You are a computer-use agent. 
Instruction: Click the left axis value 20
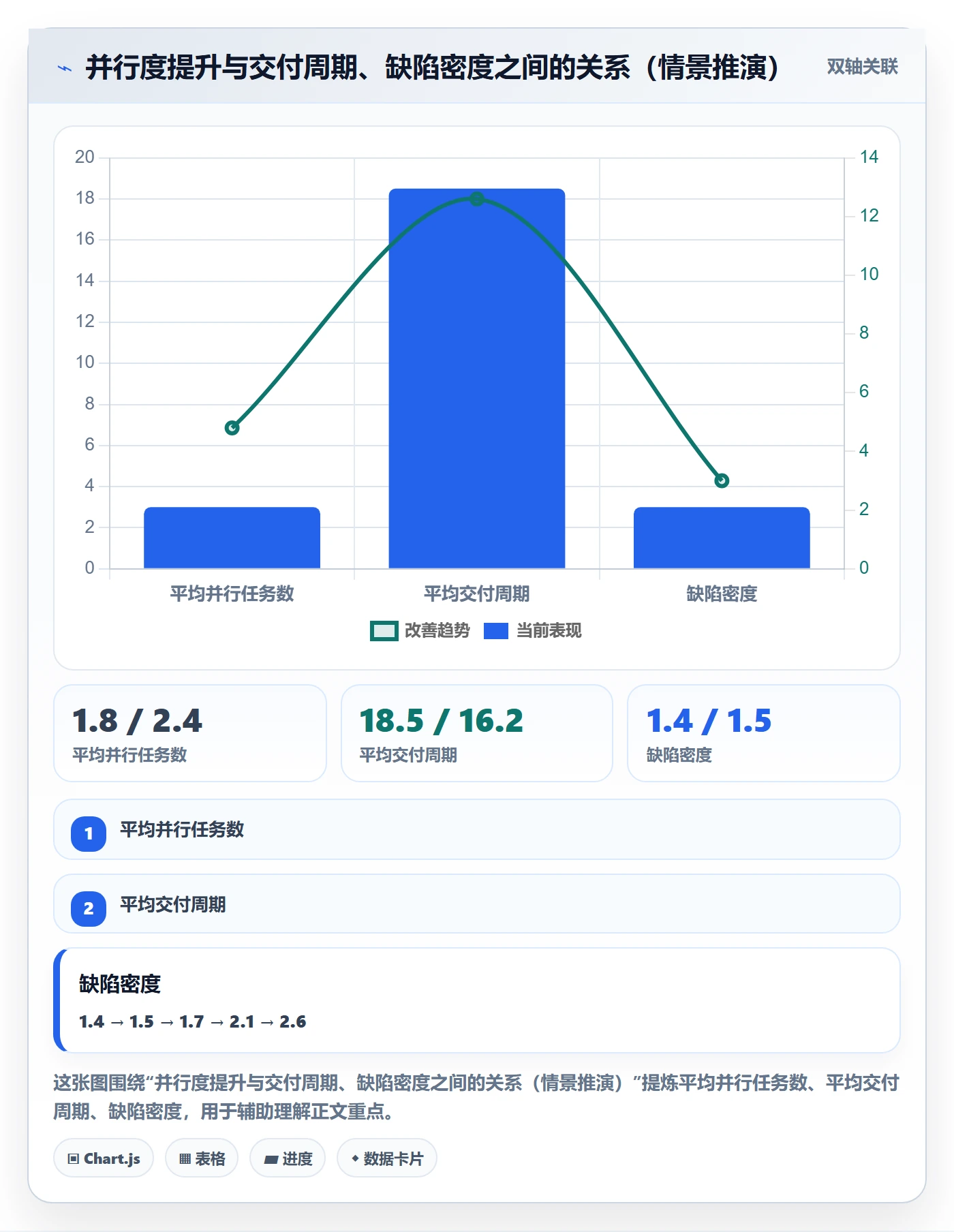(84, 157)
